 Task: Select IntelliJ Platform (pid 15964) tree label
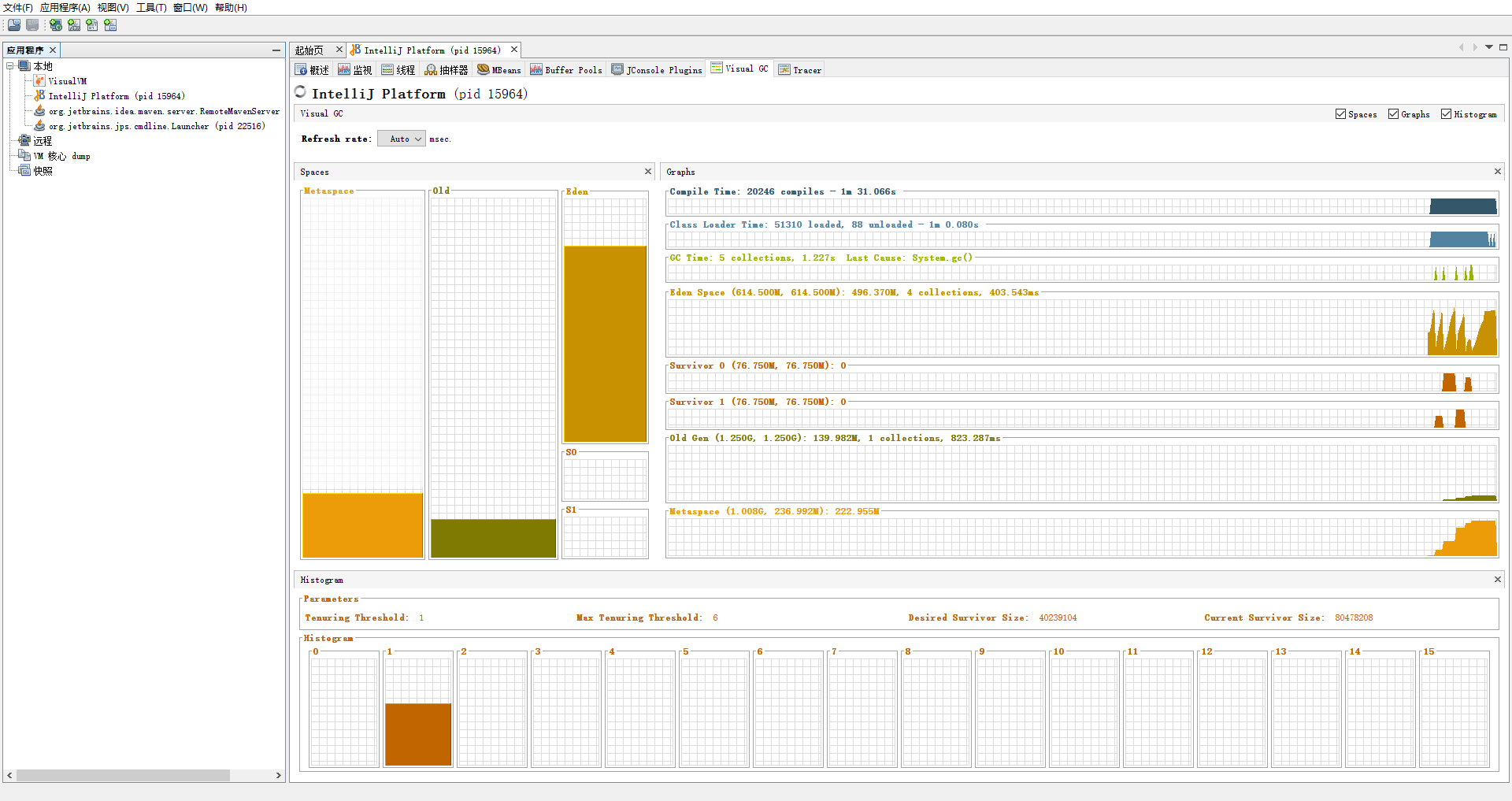[x=117, y=96]
